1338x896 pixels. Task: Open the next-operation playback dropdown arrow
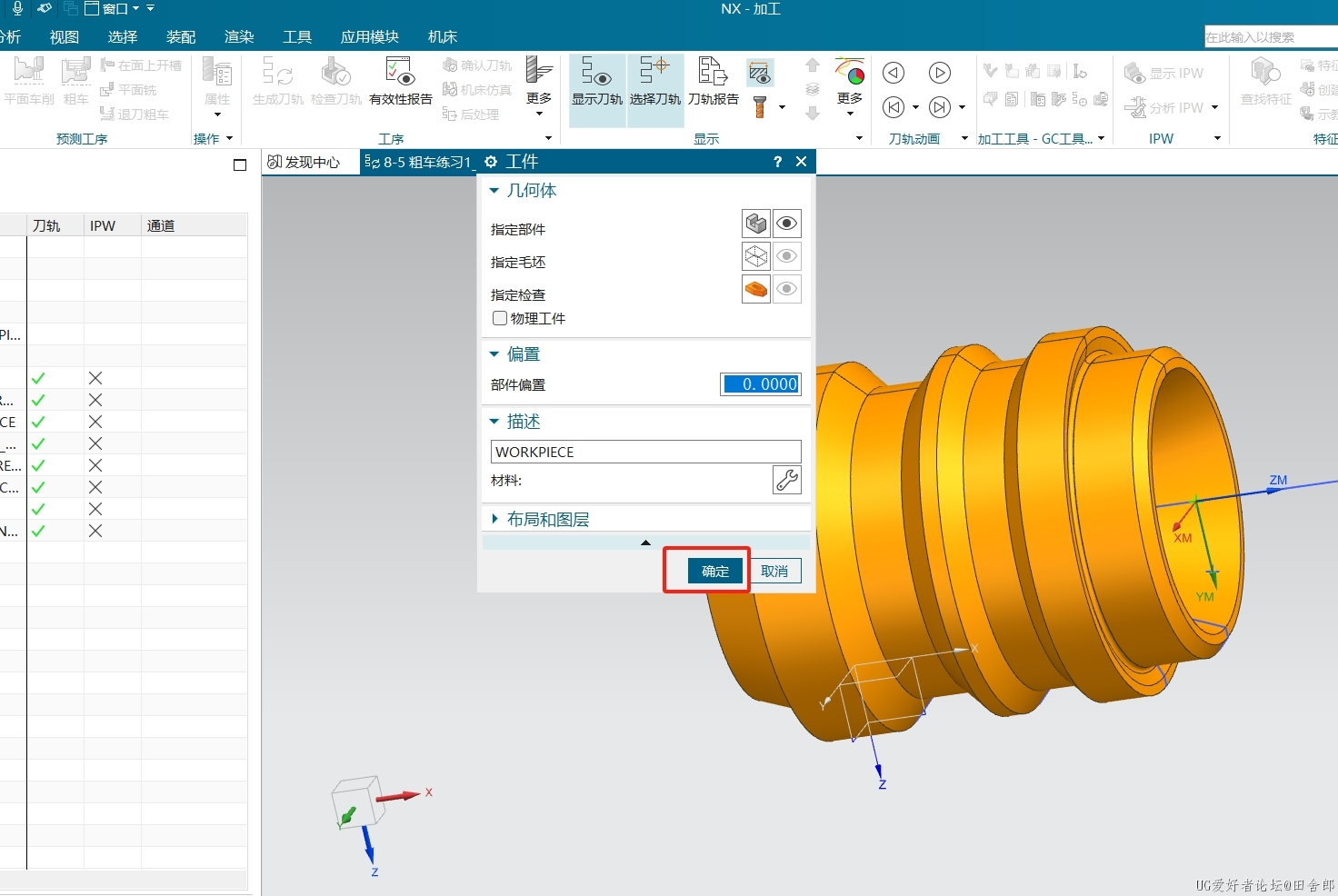coord(962,107)
